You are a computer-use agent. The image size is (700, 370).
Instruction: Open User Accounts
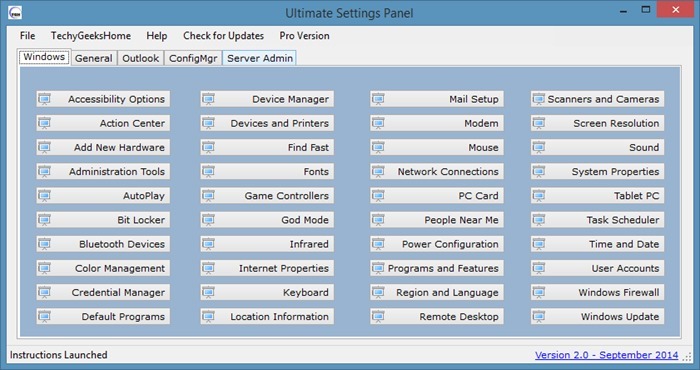coord(597,268)
